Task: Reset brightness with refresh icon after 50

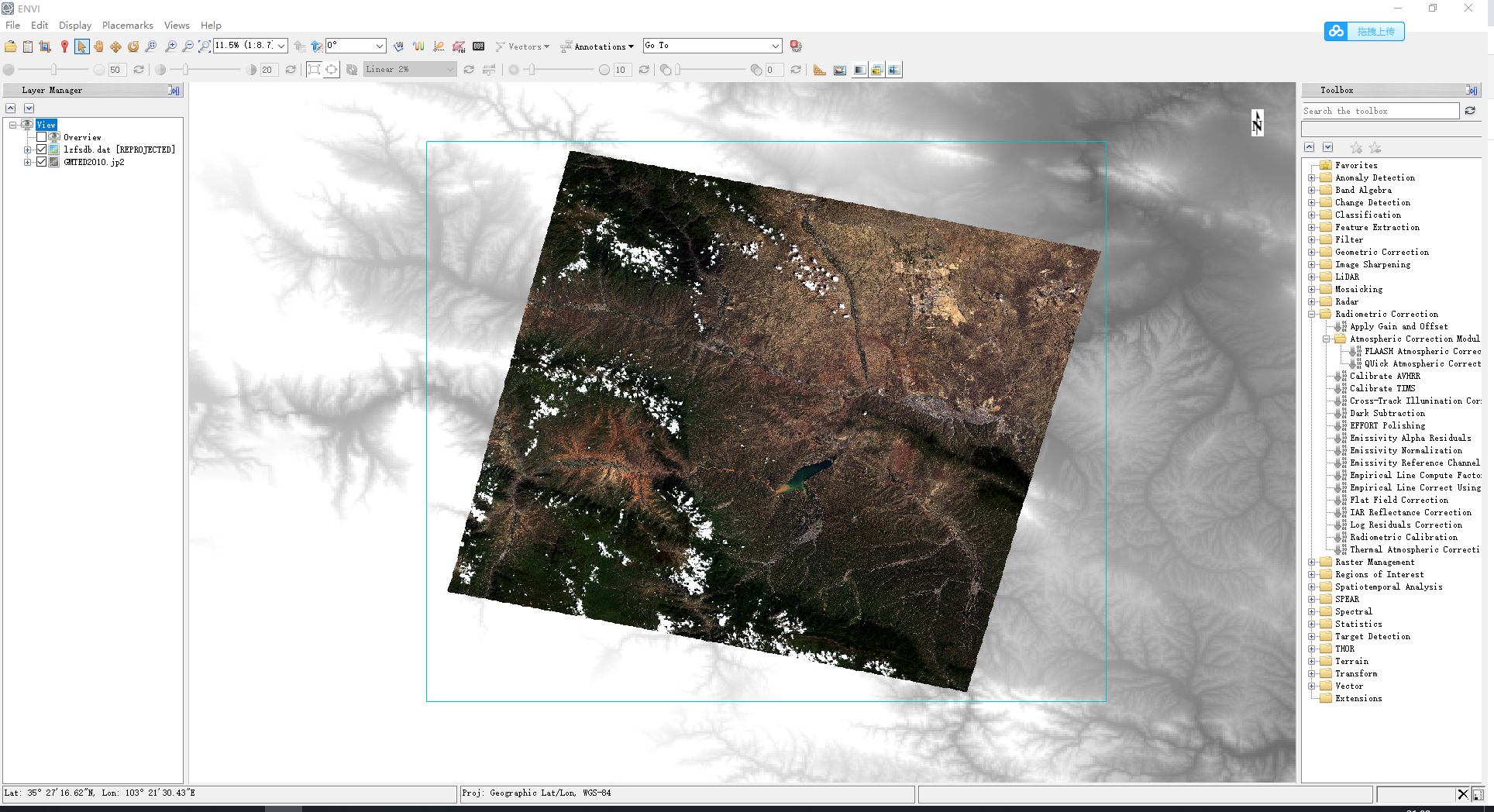Action: pos(139,70)
